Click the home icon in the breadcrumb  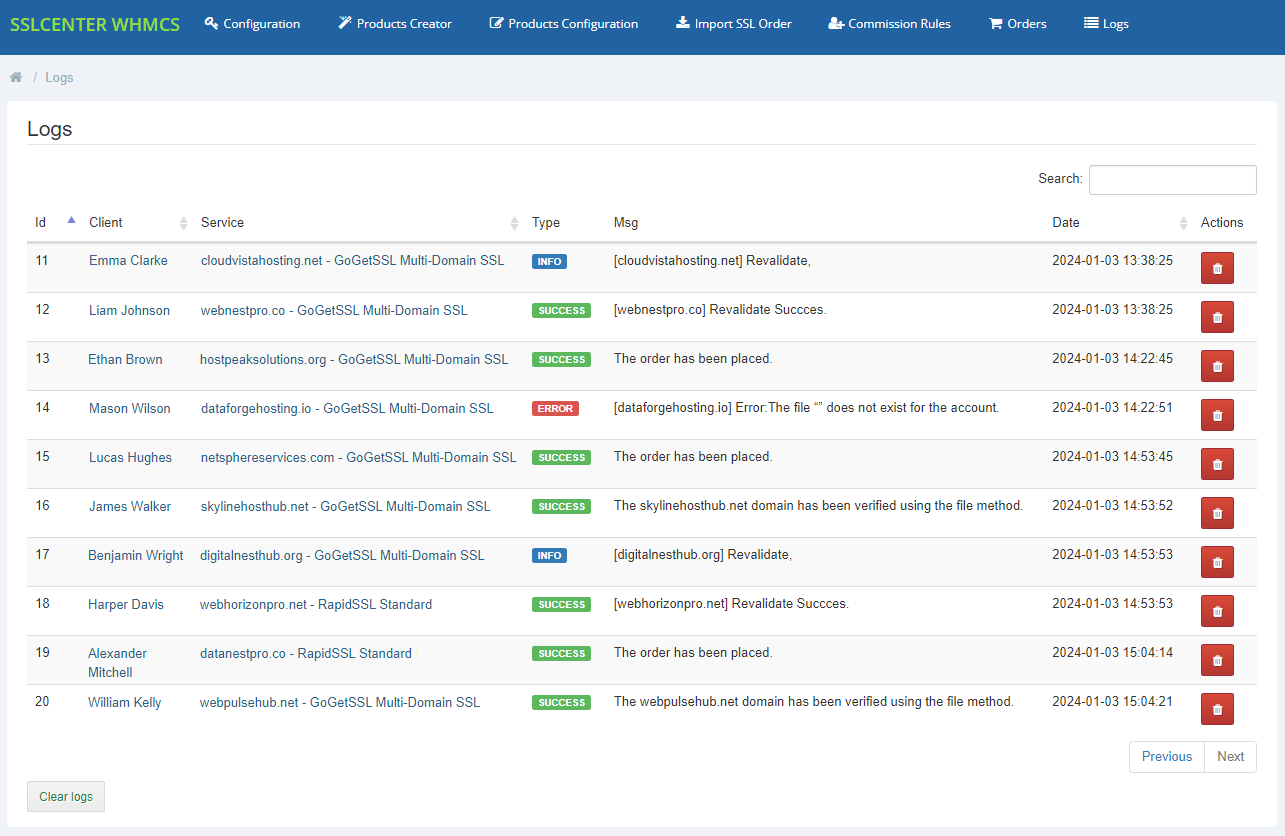coord(16,76)
